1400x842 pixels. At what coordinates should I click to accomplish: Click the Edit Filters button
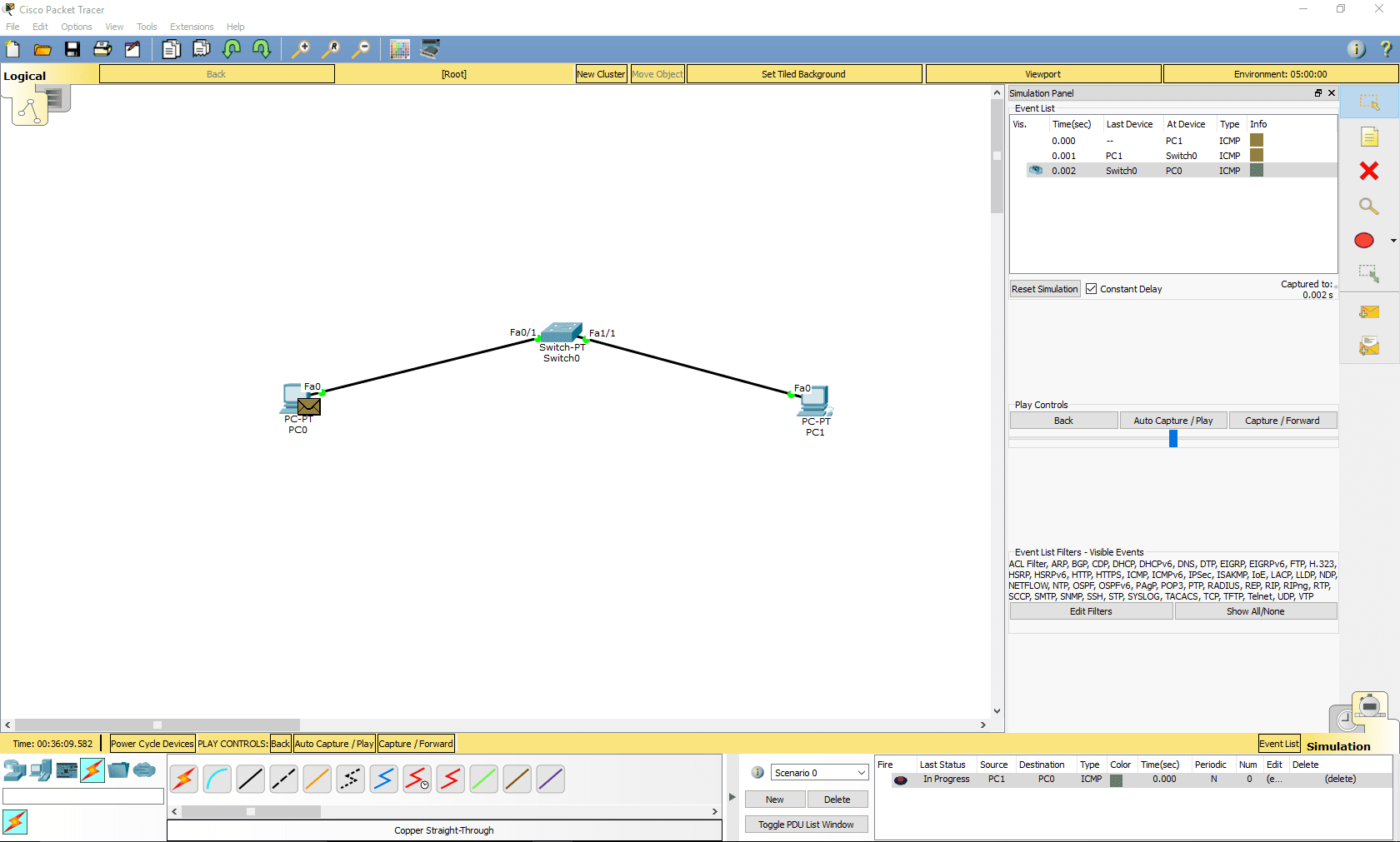coord(1091,611)
